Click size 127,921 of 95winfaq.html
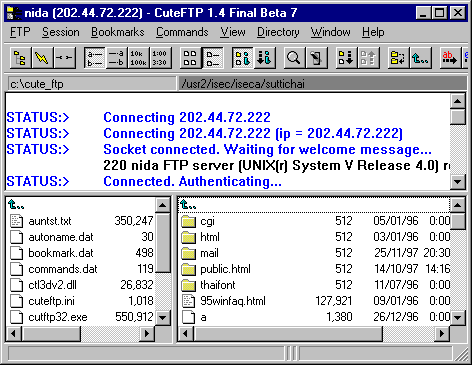This screenshot has height=365, width=472. 334,301
